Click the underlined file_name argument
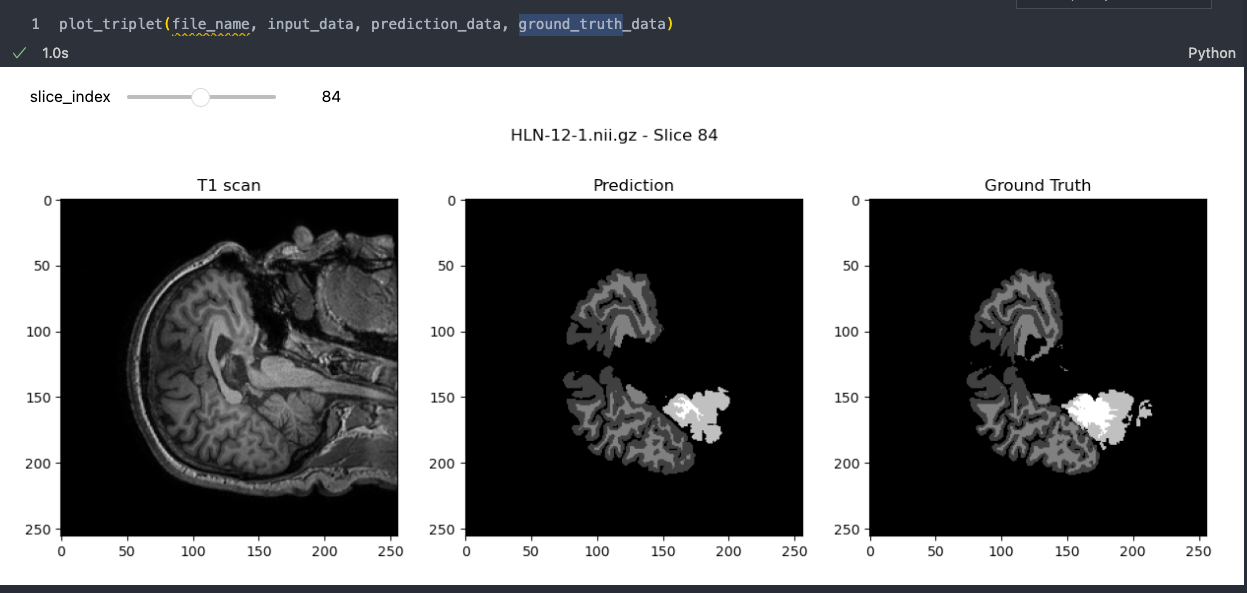The width and height of the screenshot is (1247, 593). point(211,23)
